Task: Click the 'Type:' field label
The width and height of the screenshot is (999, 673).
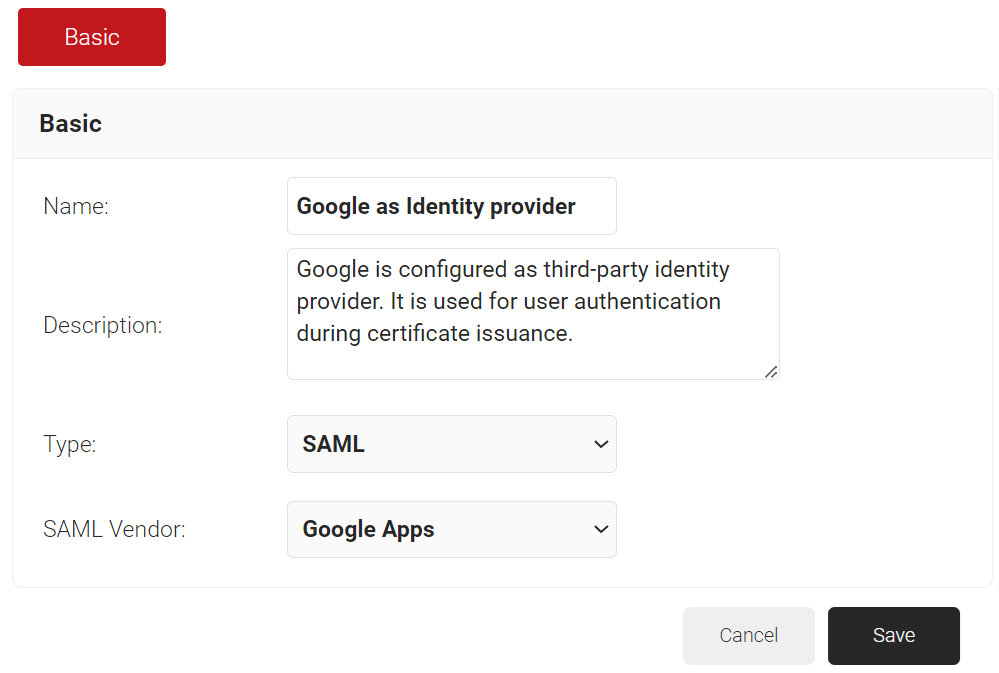Action: pyautogui.click(x=70, y=445)
